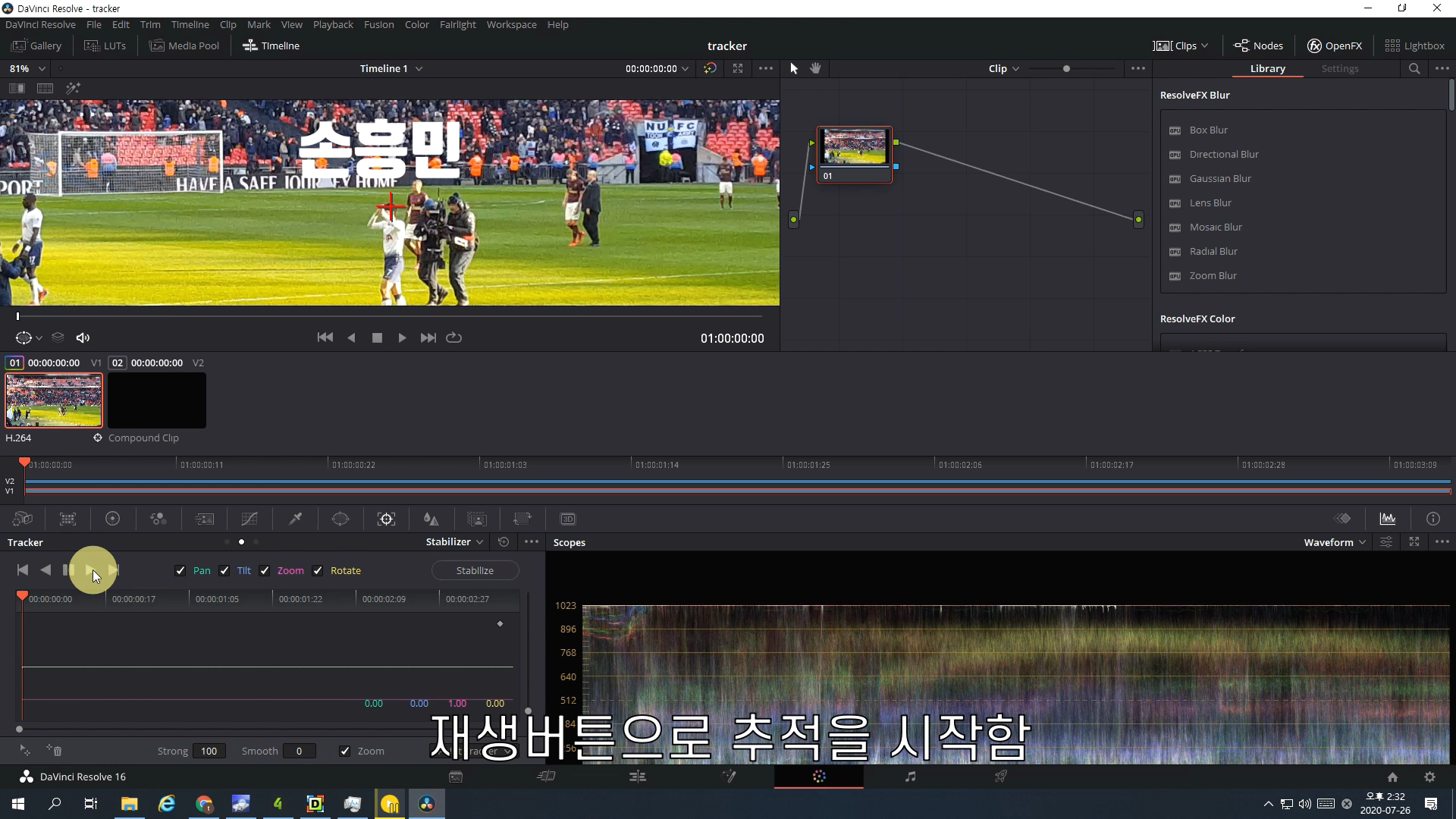Open the 81% viewer zoom dropdown
The height and width of the screenshot is (819, 1456).
coord(27,68)
